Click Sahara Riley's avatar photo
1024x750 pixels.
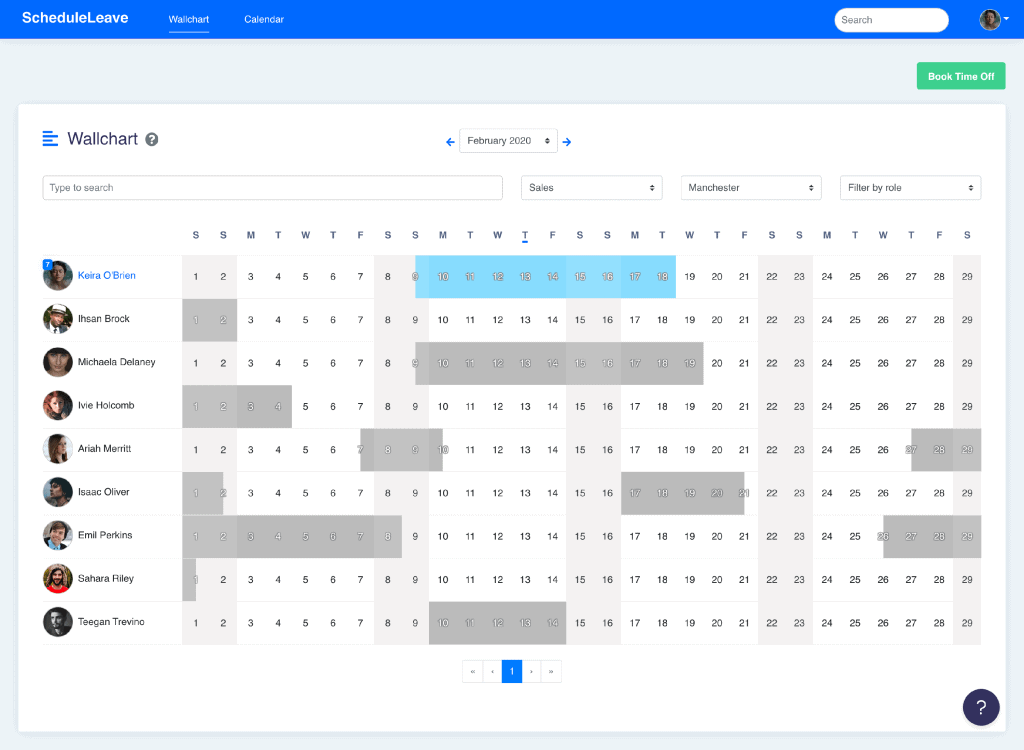pyautogui.click(x=58, y=579)
